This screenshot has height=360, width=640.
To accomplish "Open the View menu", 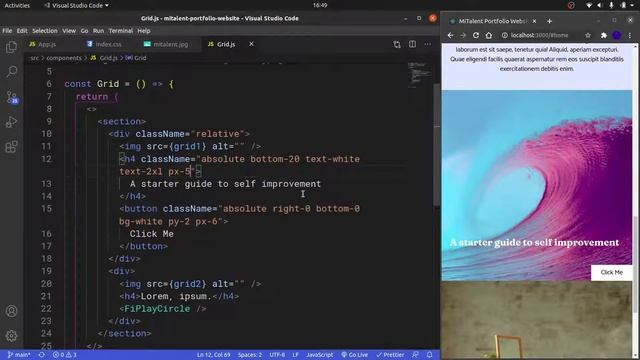I will tap(69, 31).
